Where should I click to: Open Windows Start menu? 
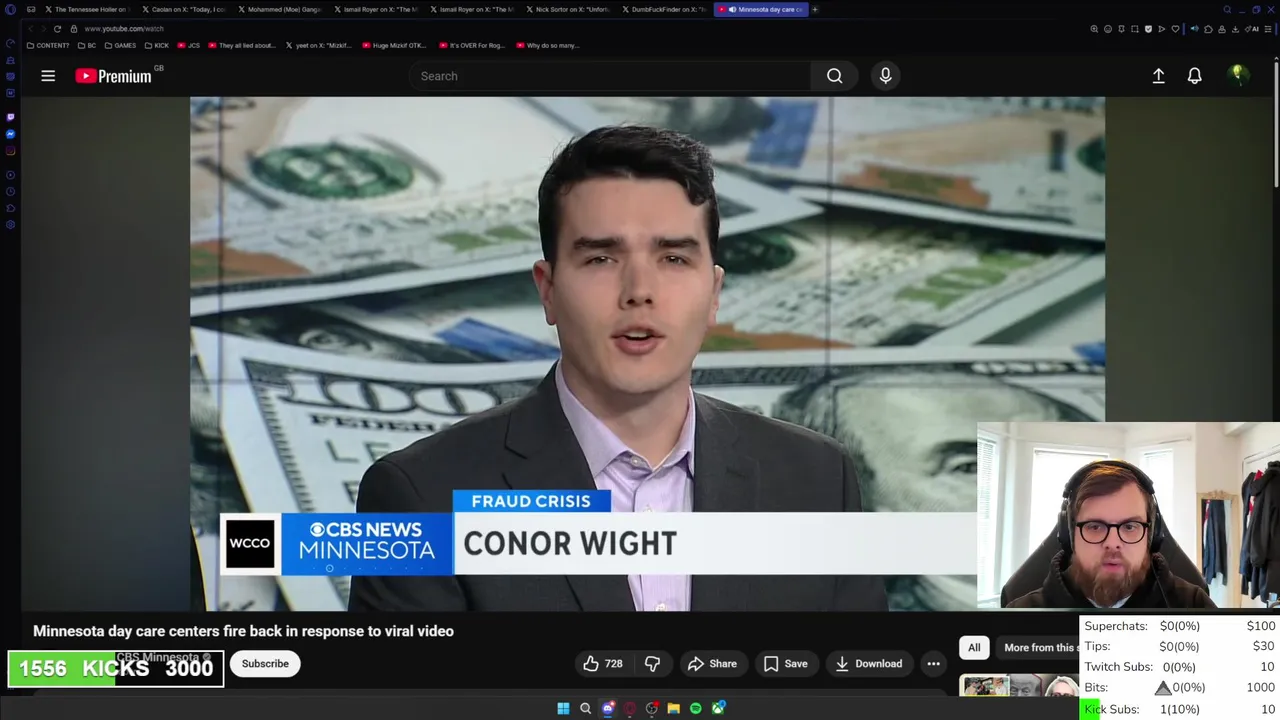coord(563,708)
